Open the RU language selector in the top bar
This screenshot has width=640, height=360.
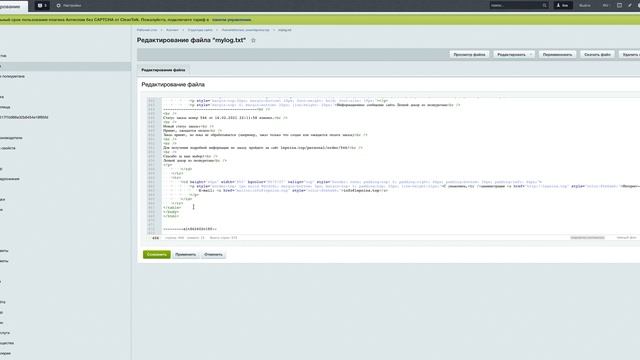605,6
